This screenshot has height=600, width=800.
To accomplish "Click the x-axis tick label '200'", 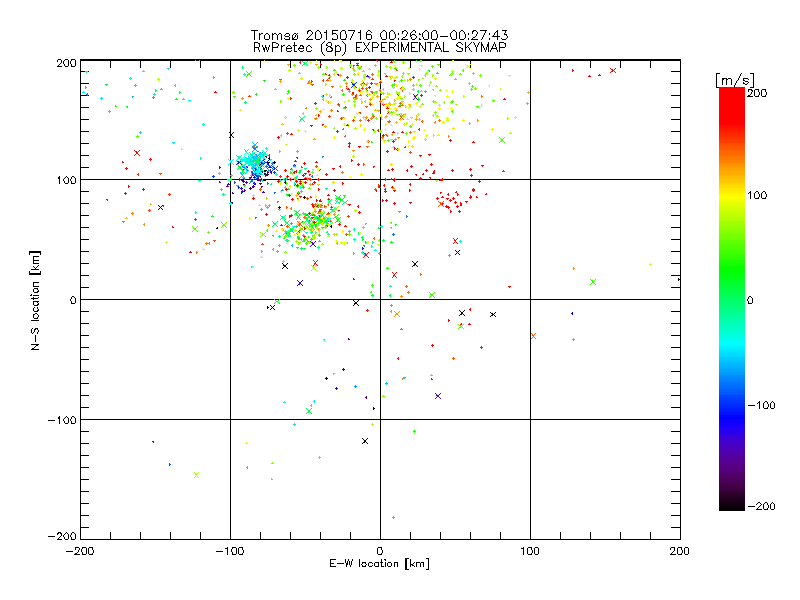I will [x=680, y=551].
